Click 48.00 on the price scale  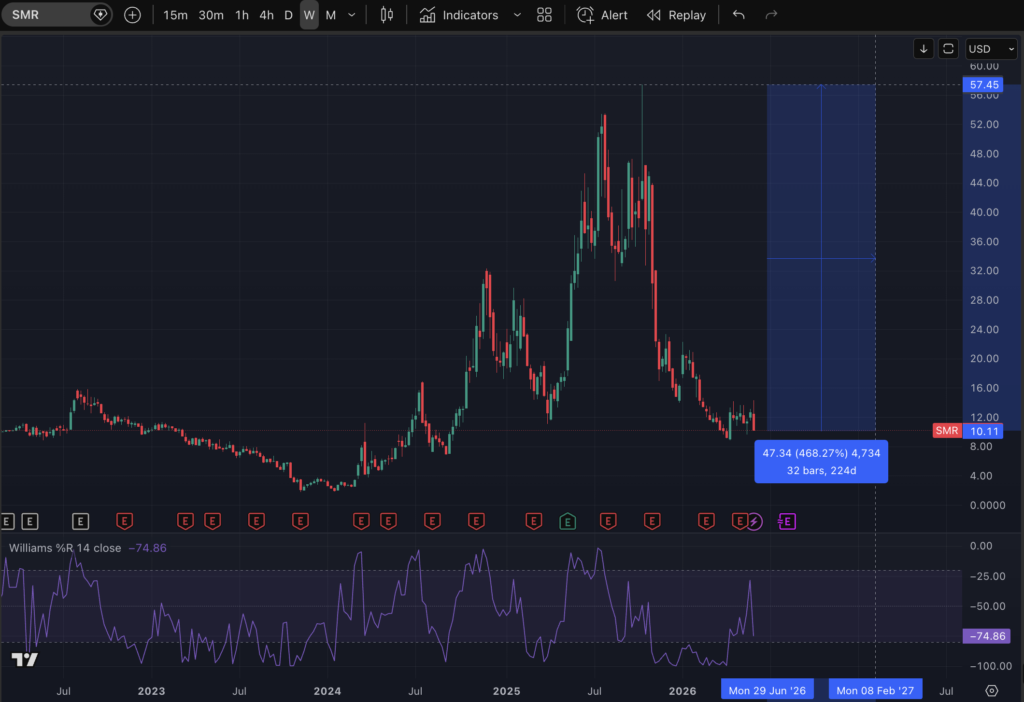984,153
